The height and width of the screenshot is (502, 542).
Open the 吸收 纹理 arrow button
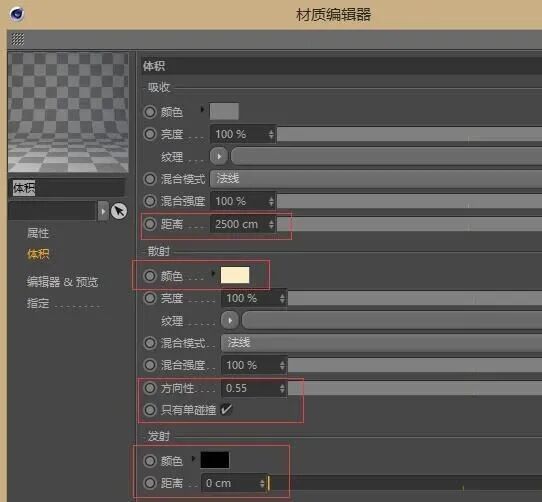click(x=219, y=156)
